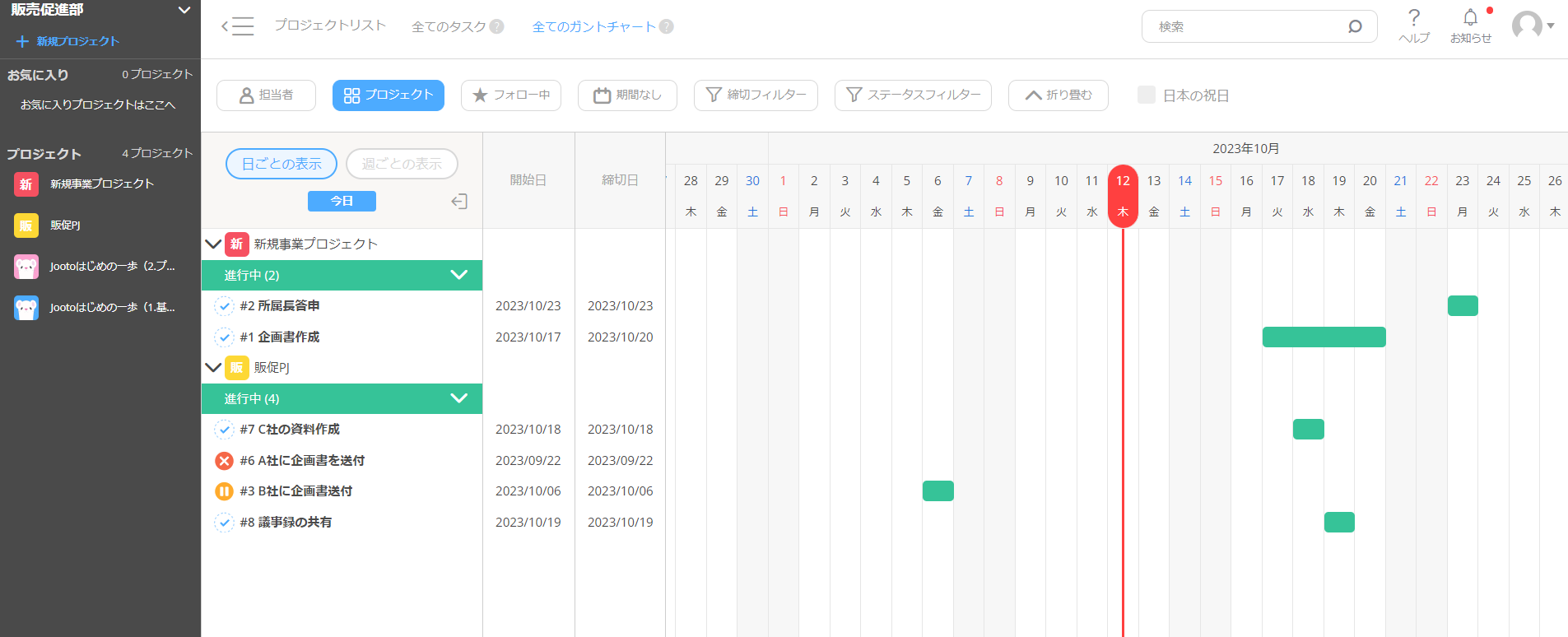Screen dimensions: 1568x637
Task: Click into the 検索 search field
Action: pos(1247,26)
